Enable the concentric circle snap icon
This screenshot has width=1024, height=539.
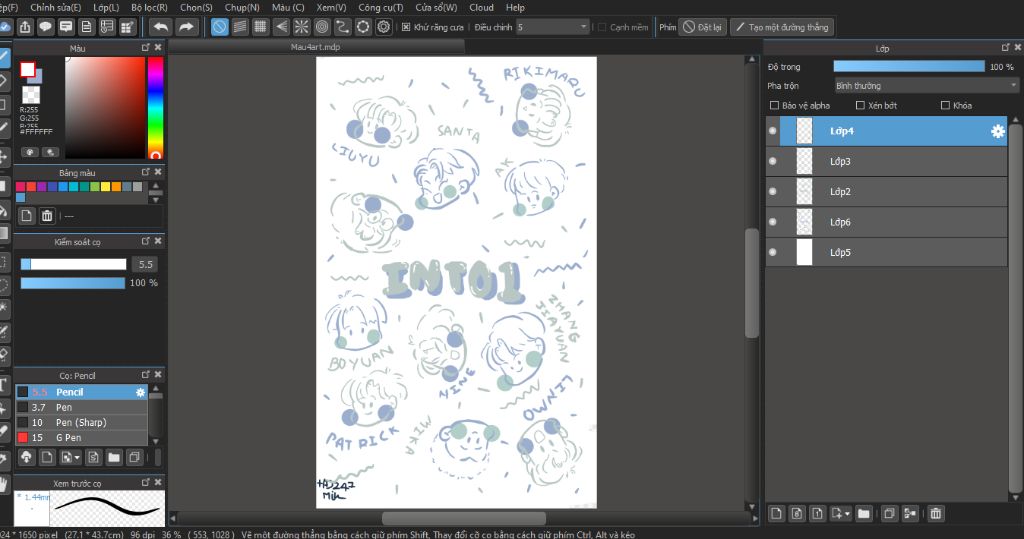[x=322, y=27]
